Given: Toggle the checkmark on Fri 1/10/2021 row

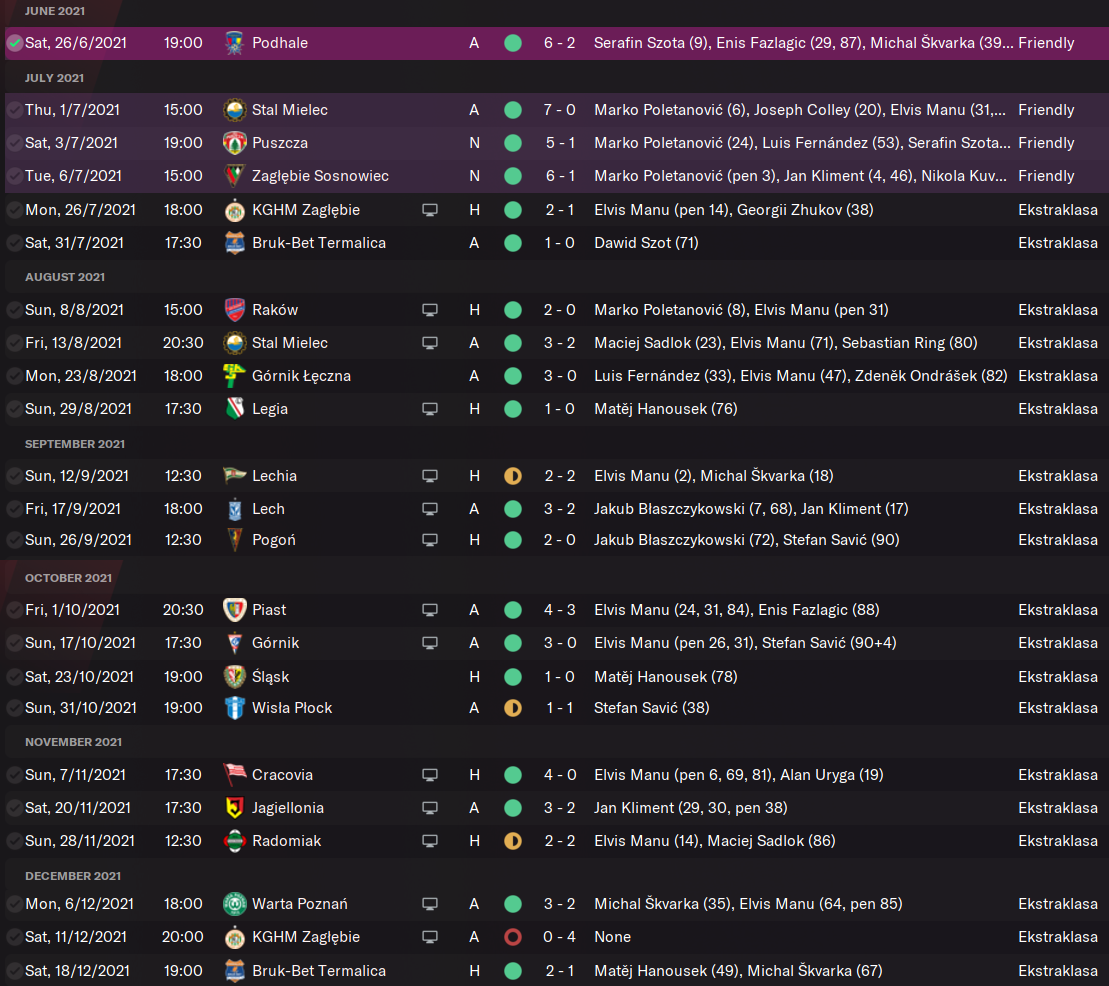Looking at the screenshot, I should 14,610.
